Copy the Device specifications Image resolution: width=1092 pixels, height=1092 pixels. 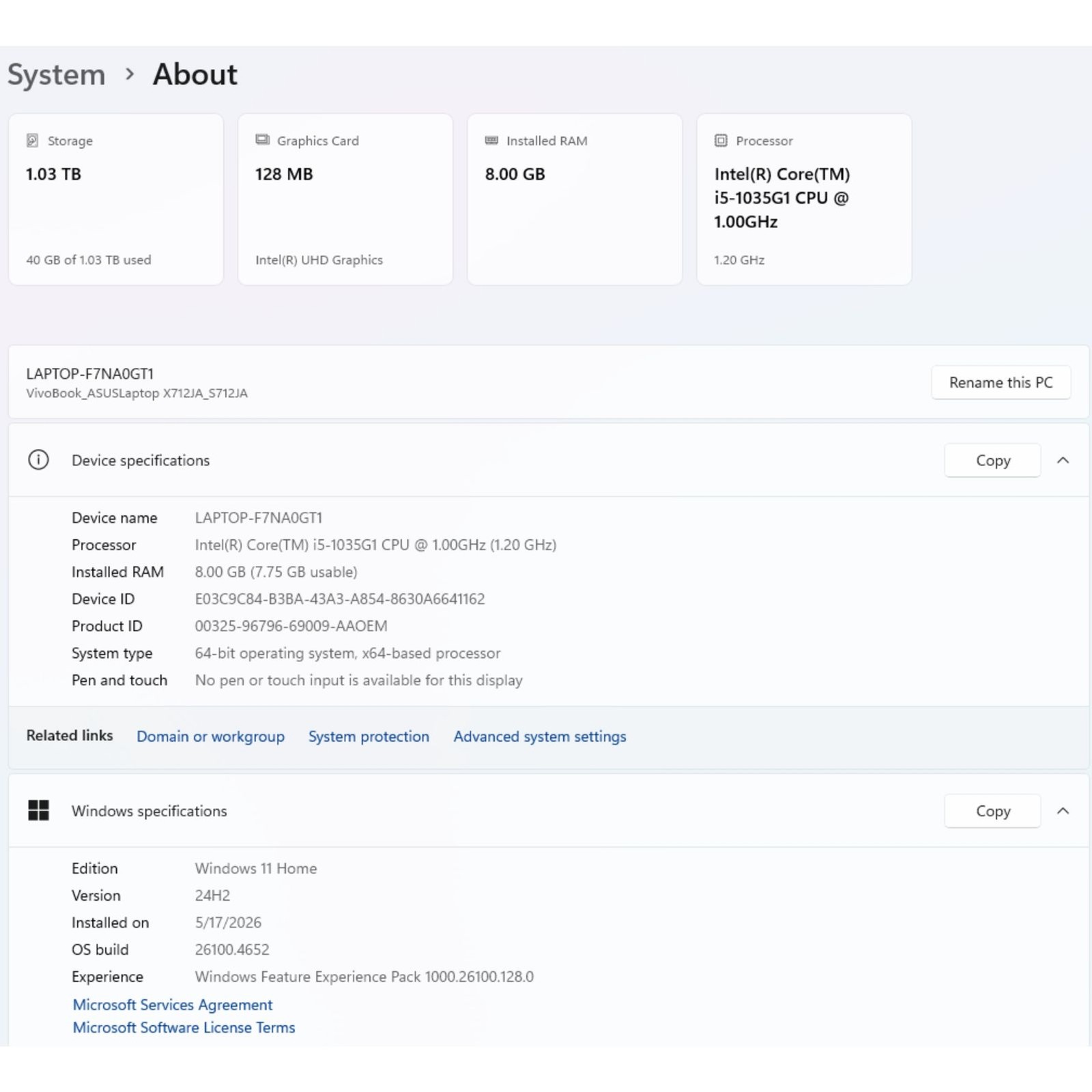click(992, 461)
